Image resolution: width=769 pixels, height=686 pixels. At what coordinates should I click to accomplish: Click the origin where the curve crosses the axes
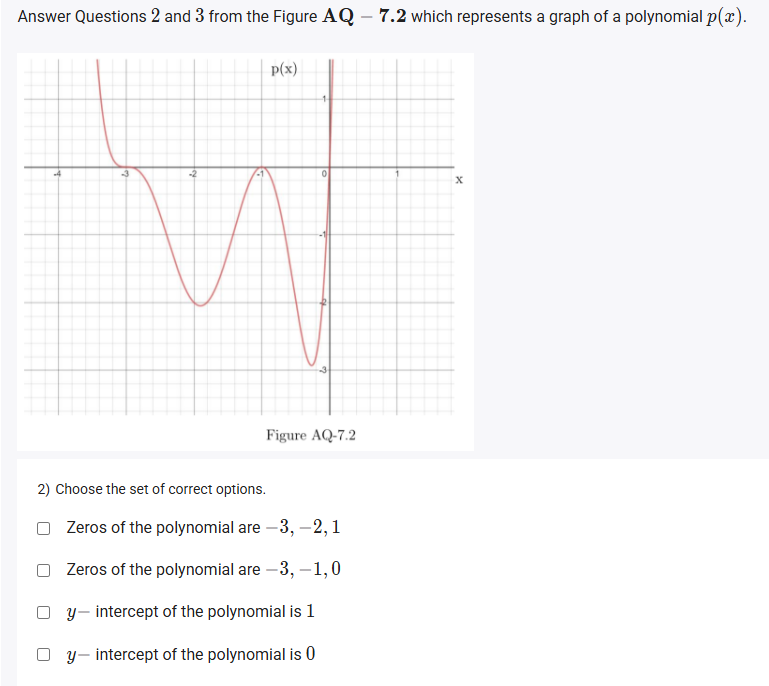point(330,167)
